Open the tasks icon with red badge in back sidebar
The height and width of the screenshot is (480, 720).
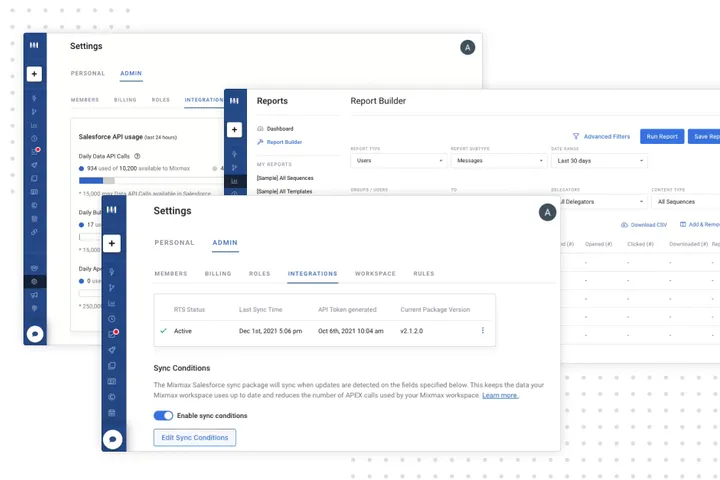point(35,151)
